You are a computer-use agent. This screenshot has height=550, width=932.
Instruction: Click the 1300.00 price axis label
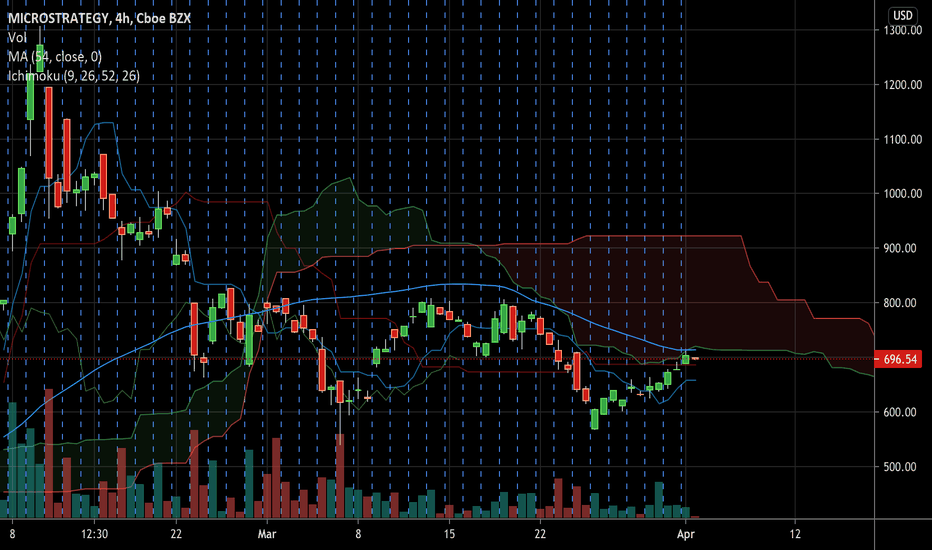pos(903,30)
